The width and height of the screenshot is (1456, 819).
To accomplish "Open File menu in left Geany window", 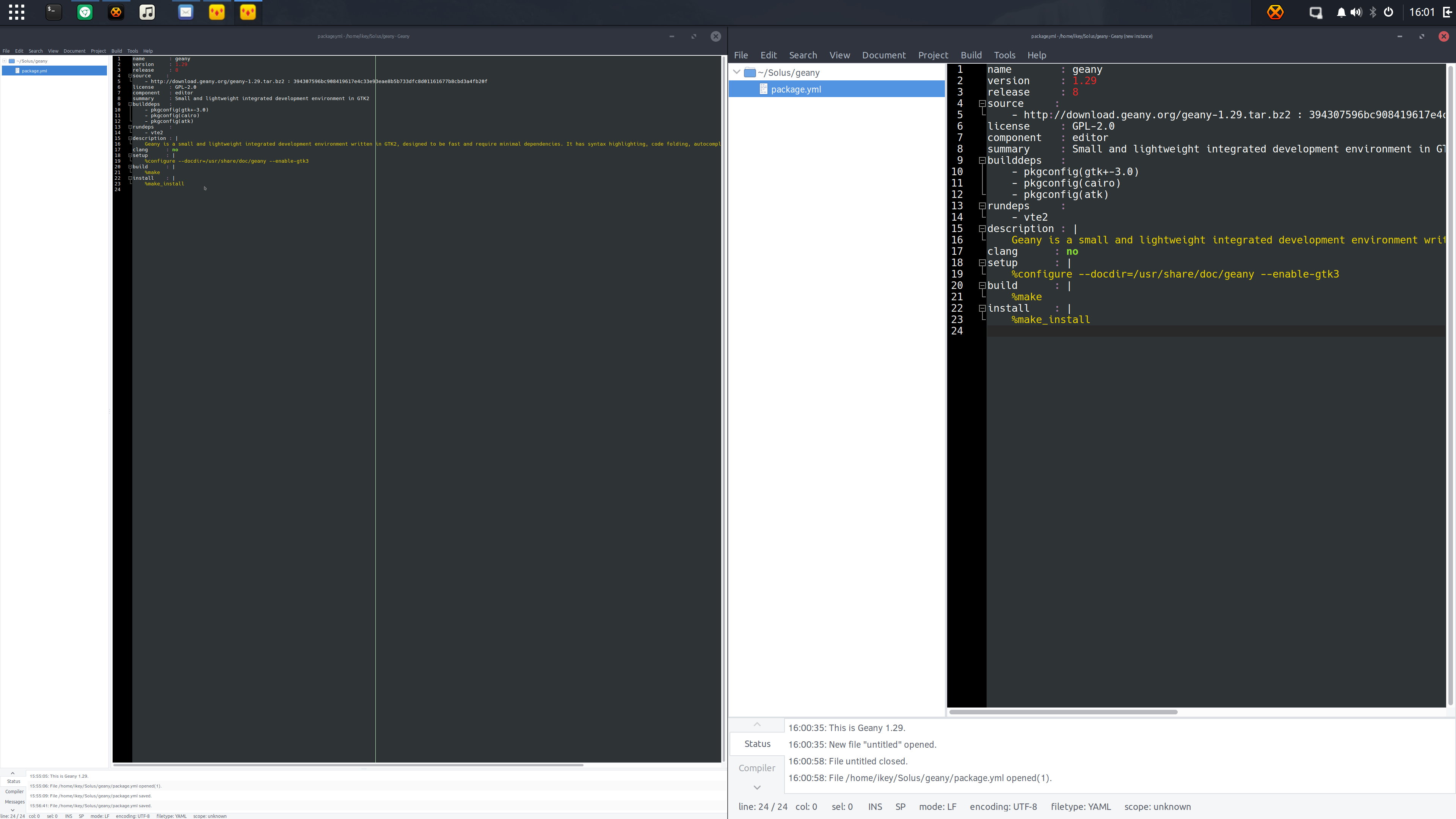I will [6, 51].
